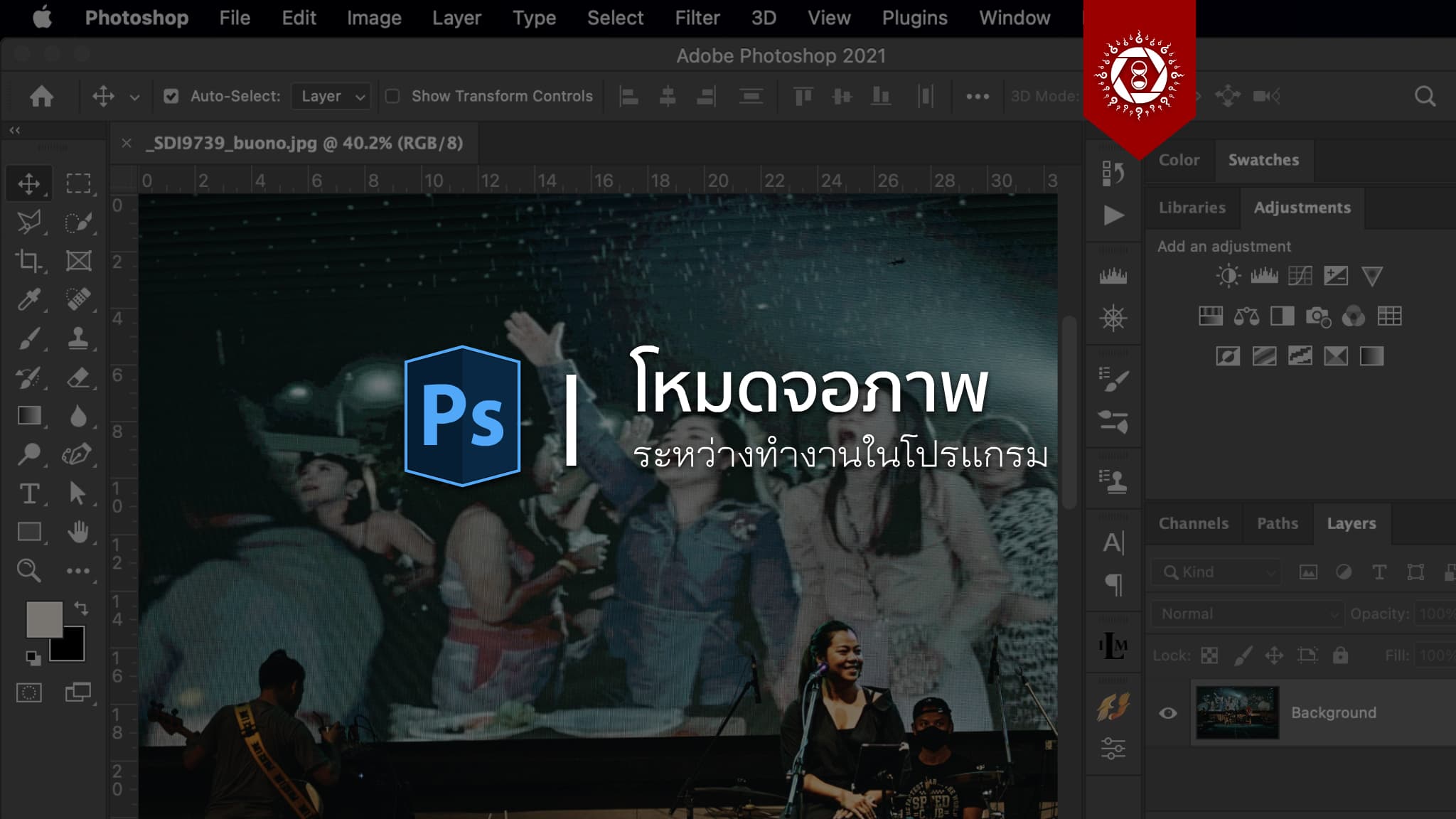The width and height of the screenshot is (1456, 819).
Task: Open the search magnifier in options bar
Action: click(x=1425, y=96)
